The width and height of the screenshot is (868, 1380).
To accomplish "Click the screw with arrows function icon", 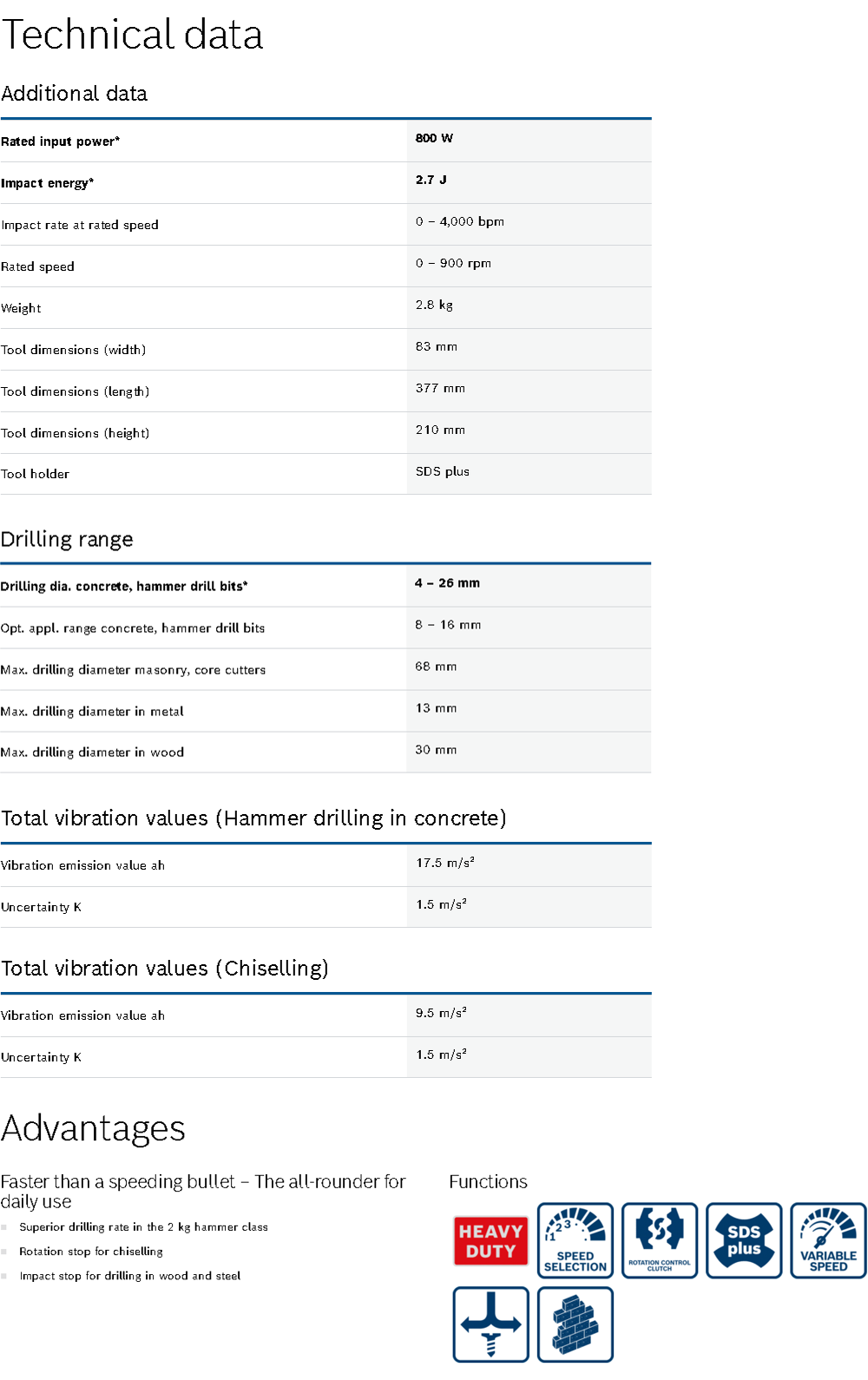I will (x=490, y=1324).
